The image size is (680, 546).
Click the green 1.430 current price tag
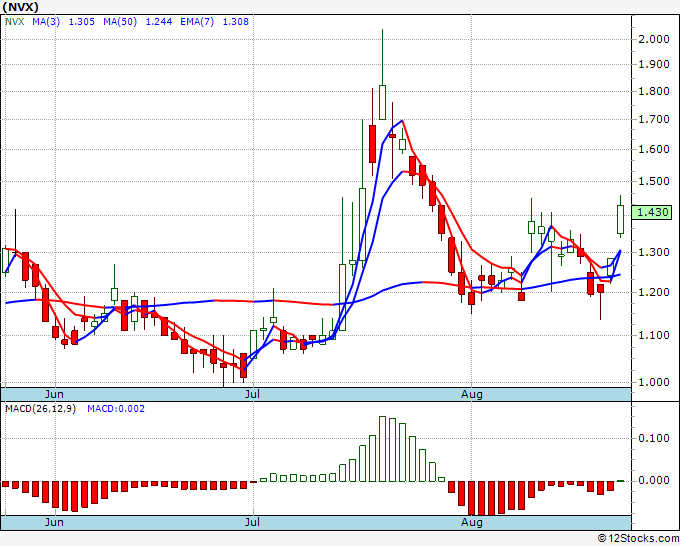[652, 213]
